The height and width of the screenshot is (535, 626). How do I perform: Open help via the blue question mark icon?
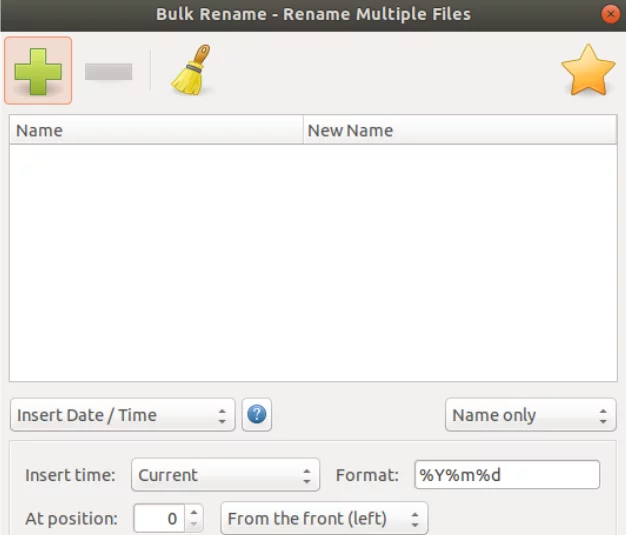point(257,415)
